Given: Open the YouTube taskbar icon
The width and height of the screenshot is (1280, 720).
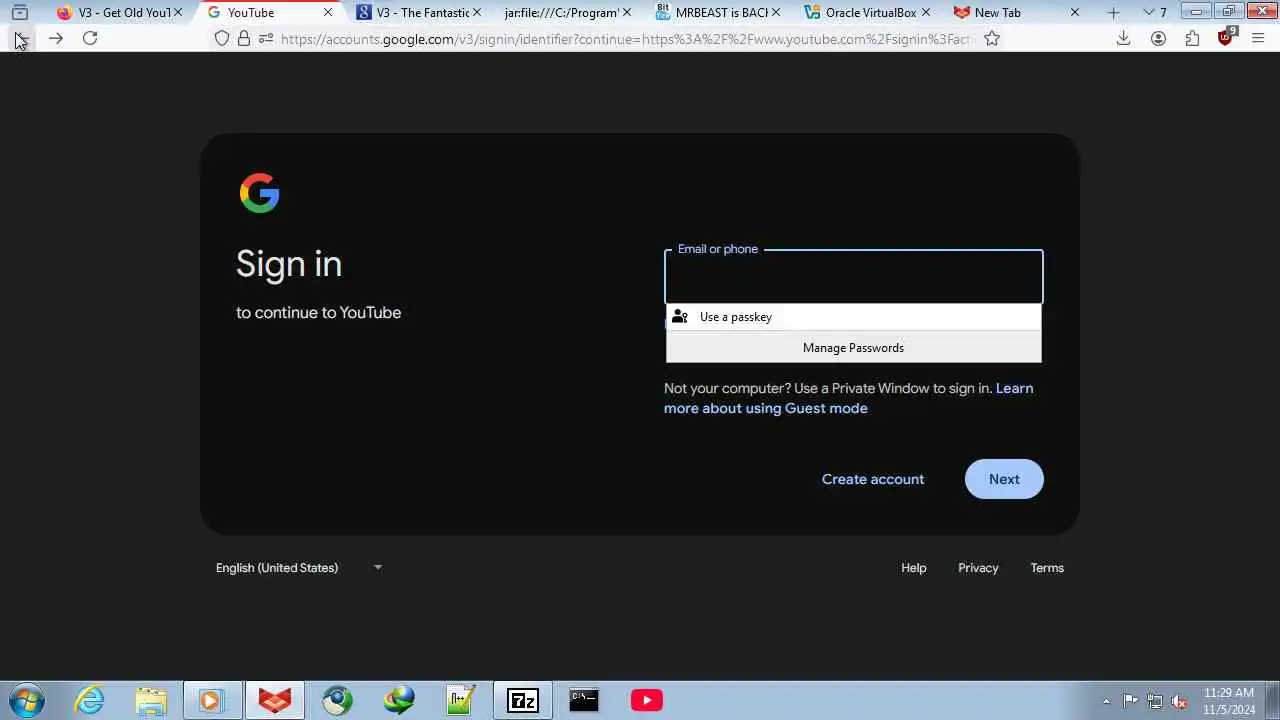Looking at the screenshot, I should (x=647, y=701).
